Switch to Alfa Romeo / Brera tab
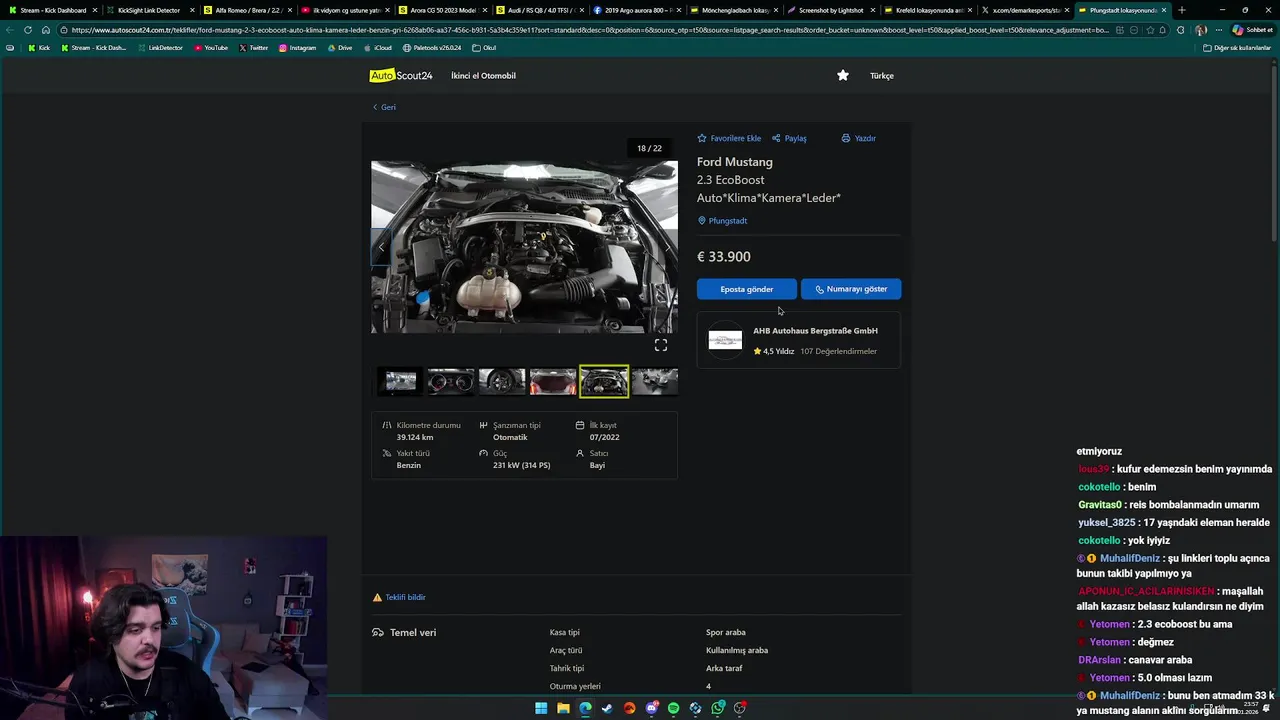This screenshot has height=720, width=1280. pos(246,10)
